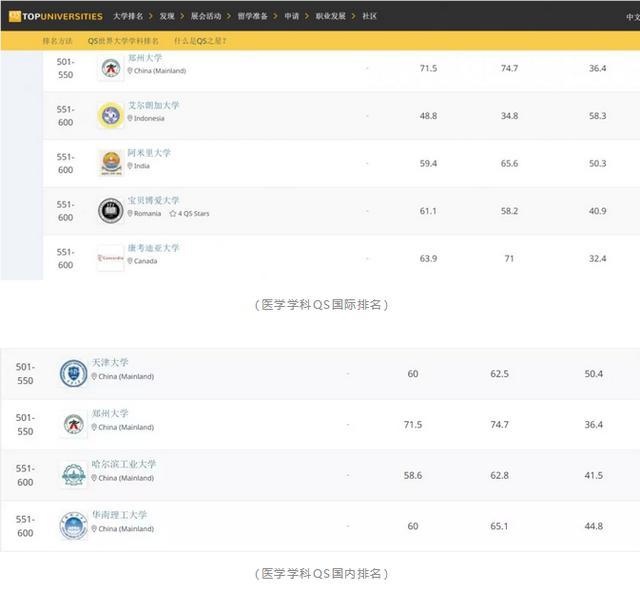Select the 58.6 score in the 哈尔滨工业大学 row
Screen dimensions: 640x592
413,475
